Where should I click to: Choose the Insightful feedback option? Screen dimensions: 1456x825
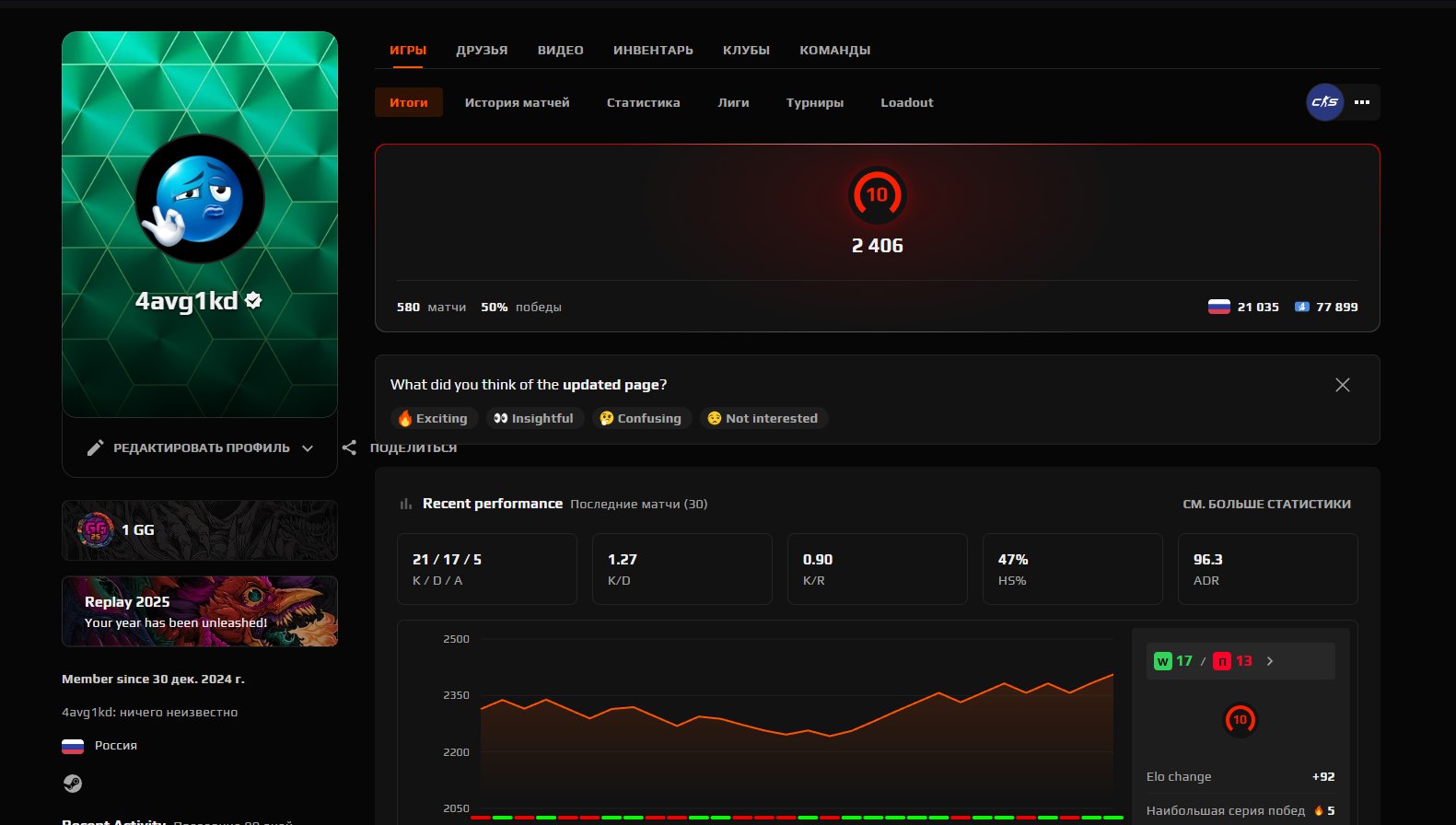click(x=535, y=418)
